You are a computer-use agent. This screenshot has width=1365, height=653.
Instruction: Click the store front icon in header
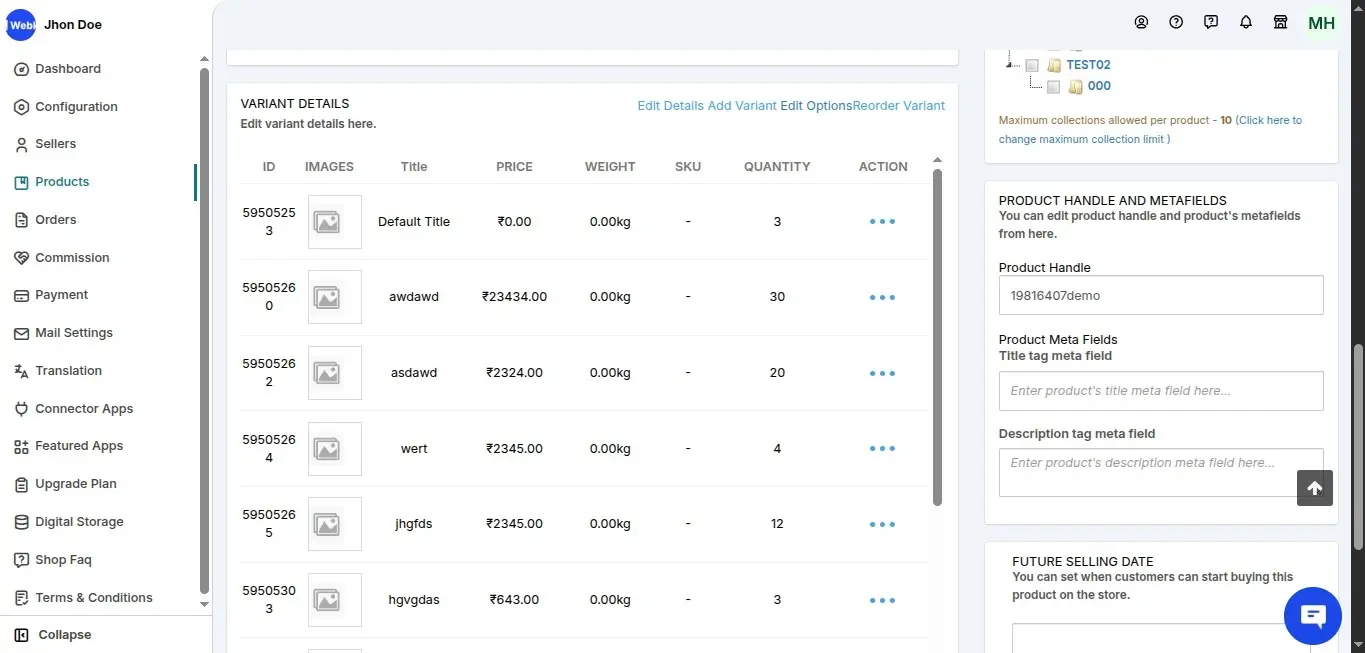pyautogui.click(x=1280, y=22)
